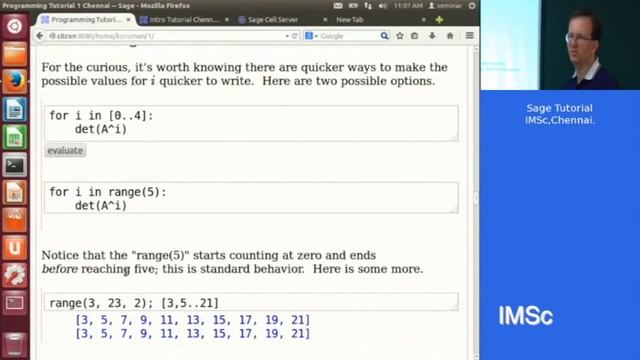Click the resize handle of the [0..4] cell
The width and height of the screenshot is (640, 360).
[455, 138]
